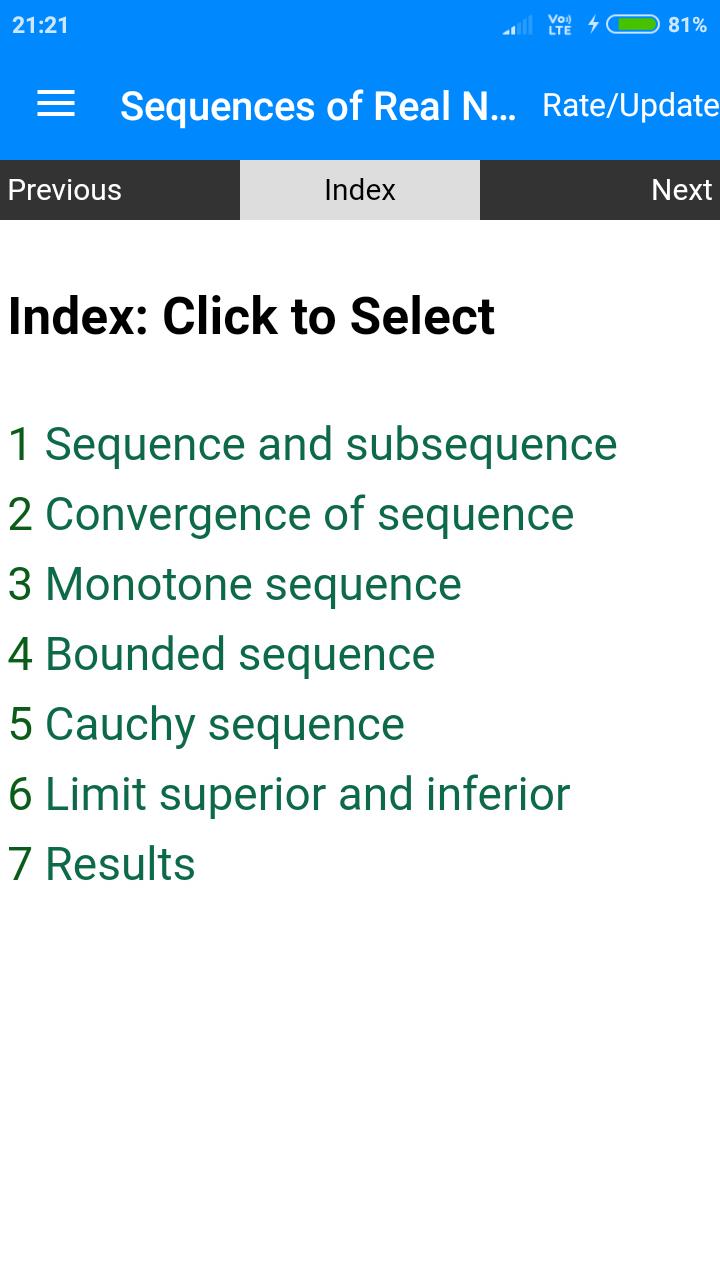Tap the charging bolt icon
Screen dimensions: 720x1280
593,24
